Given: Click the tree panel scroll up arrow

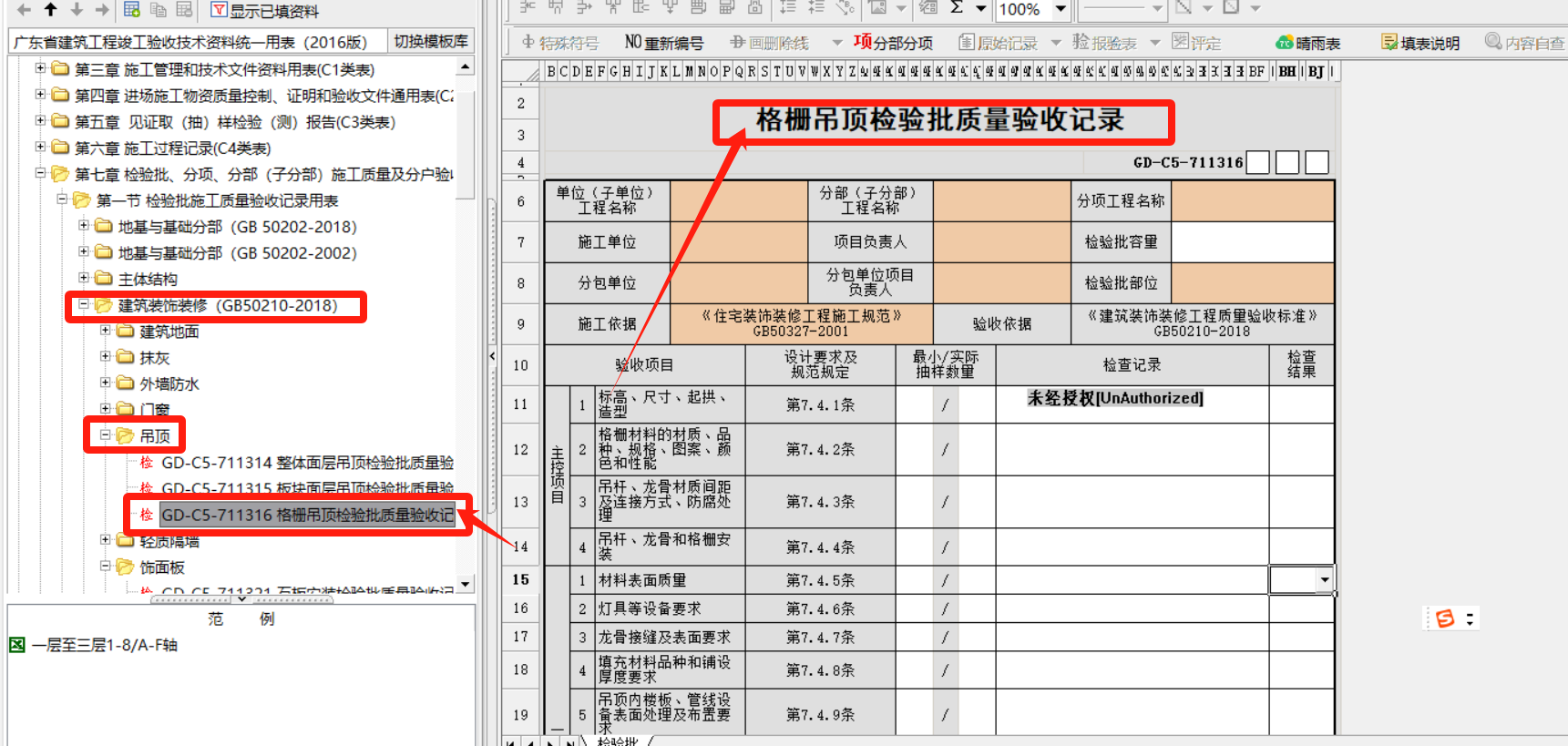Looking at the screenshot, I should (x=466, y=67).
